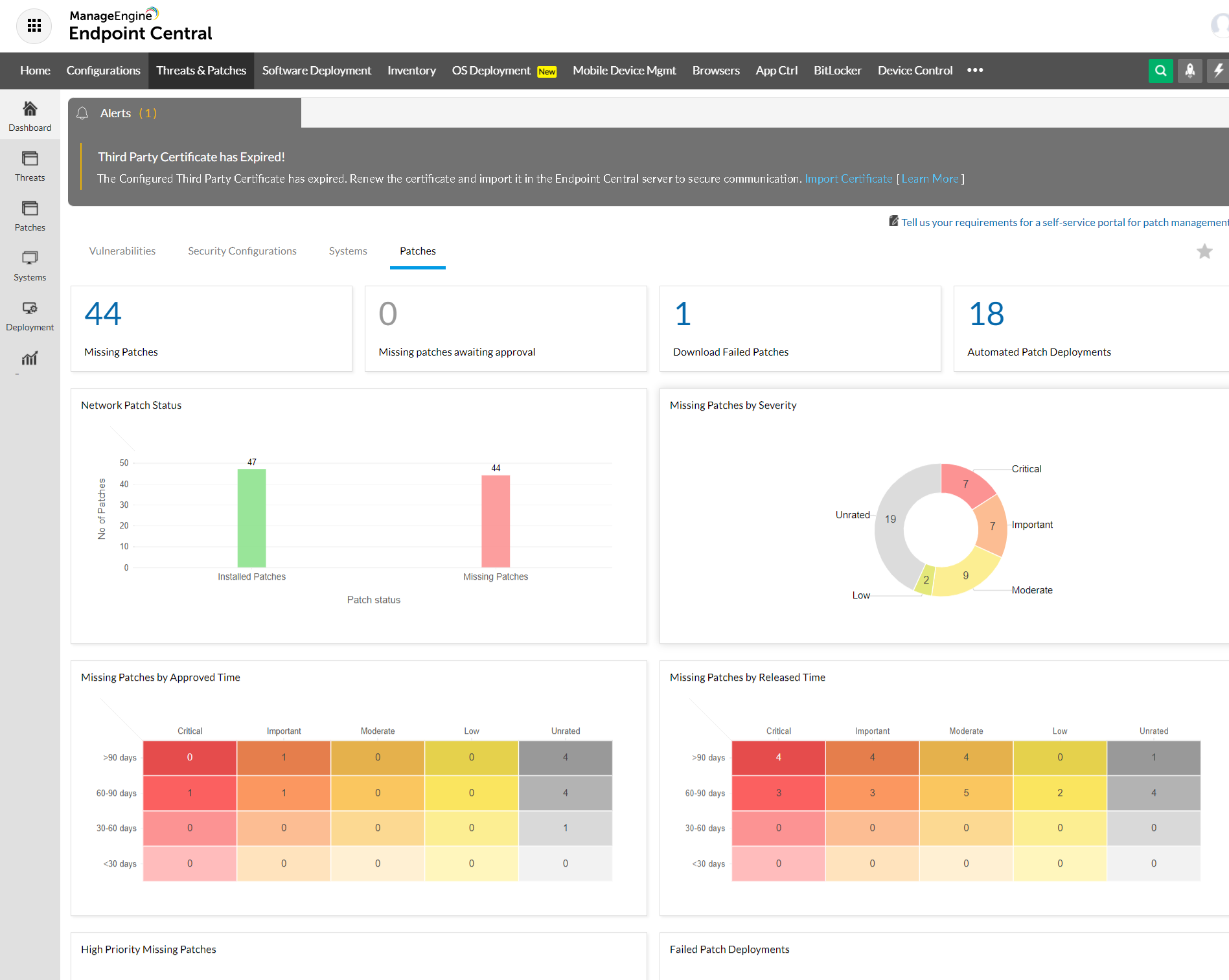Open the 0 awaiting approval count
This screenshot has height=980, width=1229.
(387, 314)
